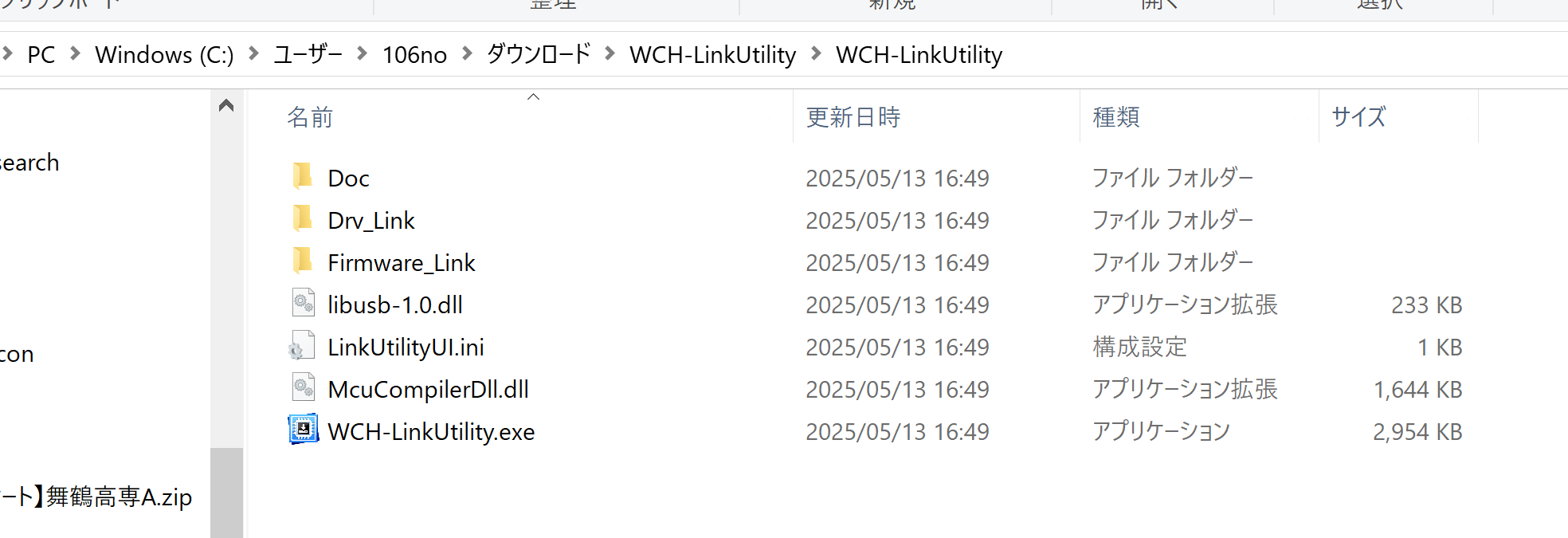
Task: Select the libusb-1.0.dll file icon
Action: tap(303, 304)
